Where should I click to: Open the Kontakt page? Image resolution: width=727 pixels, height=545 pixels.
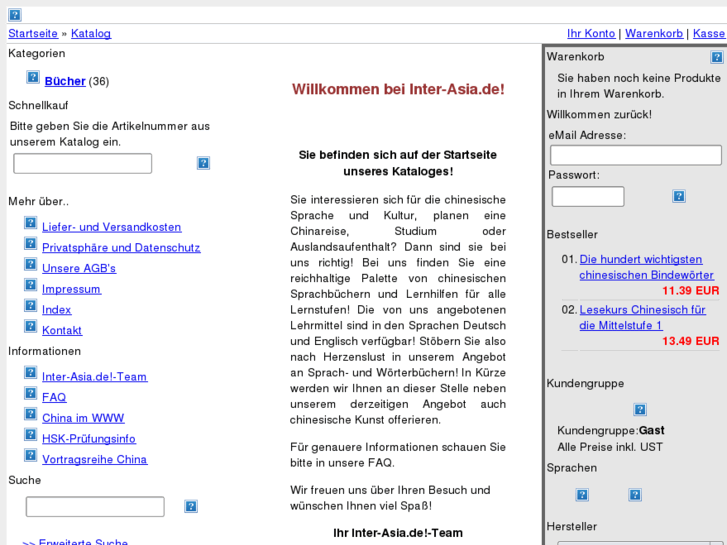tap(62, 330)
